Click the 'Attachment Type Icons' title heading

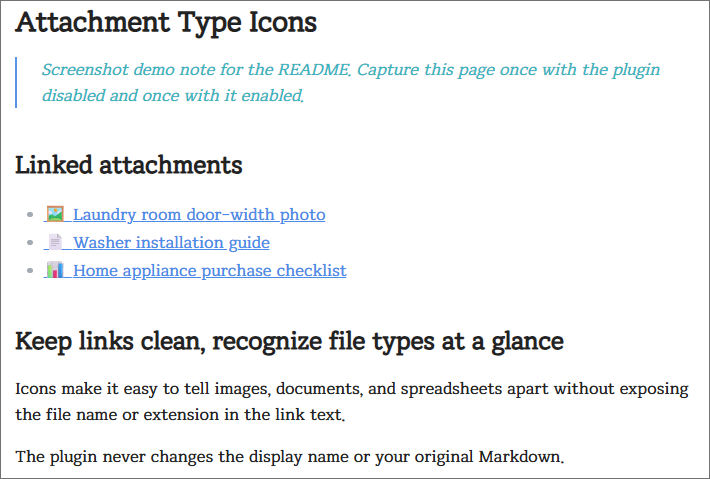pyautogui.click(x=166, y=22)
